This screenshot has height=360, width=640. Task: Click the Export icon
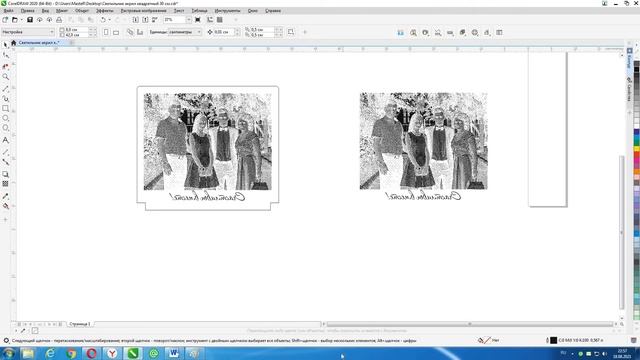tap(145, 20)
